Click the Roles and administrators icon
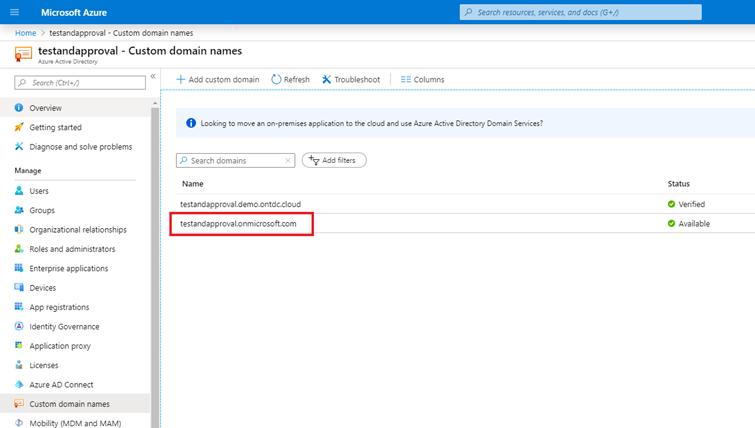This screenshot has height=428, width=755. point(19,248)
